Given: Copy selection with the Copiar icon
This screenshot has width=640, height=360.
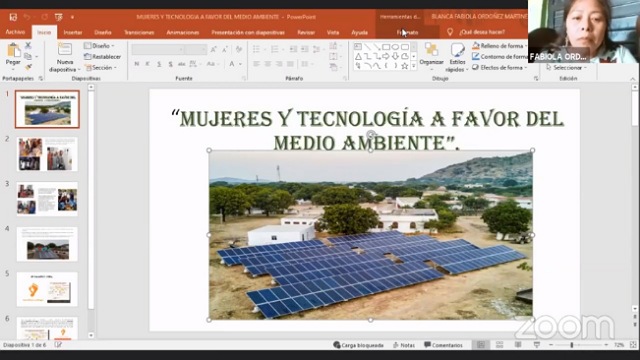Looking at the screenshot, I should click(x=28, y=56).
